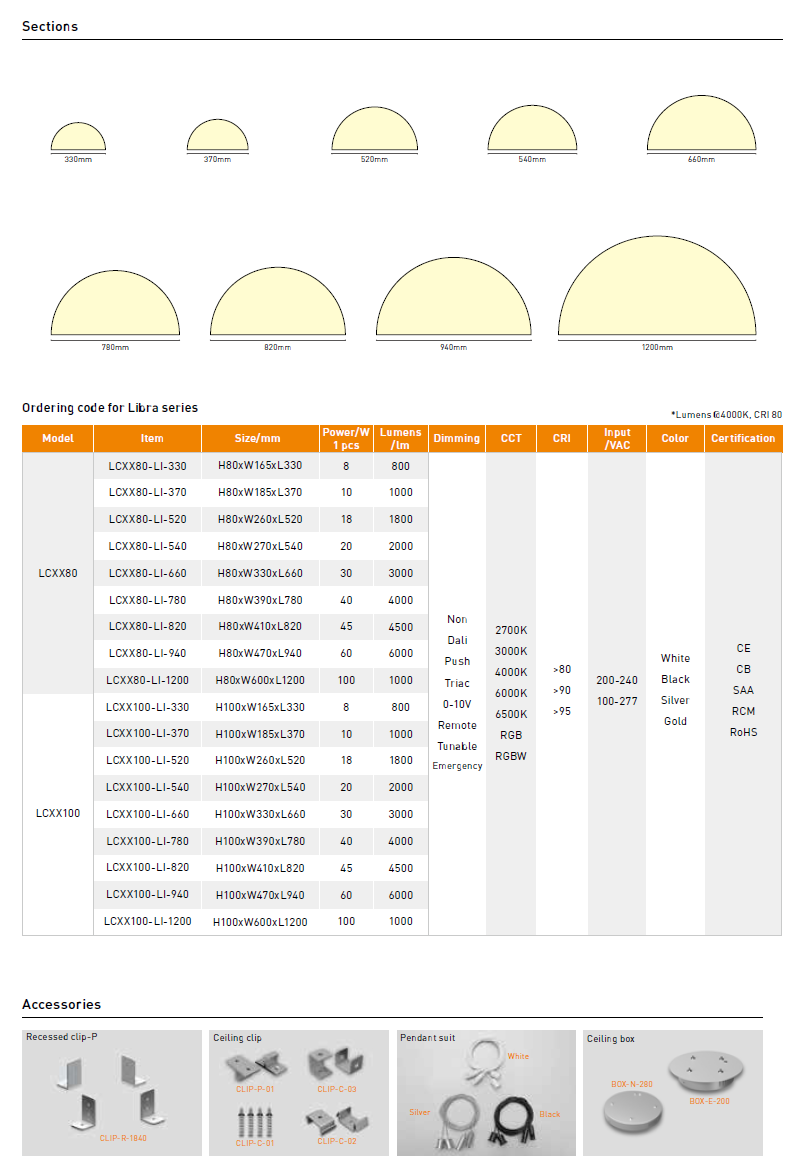Click the 370mm section diagram
This screenshot has width=800, height=1163.
217,136
